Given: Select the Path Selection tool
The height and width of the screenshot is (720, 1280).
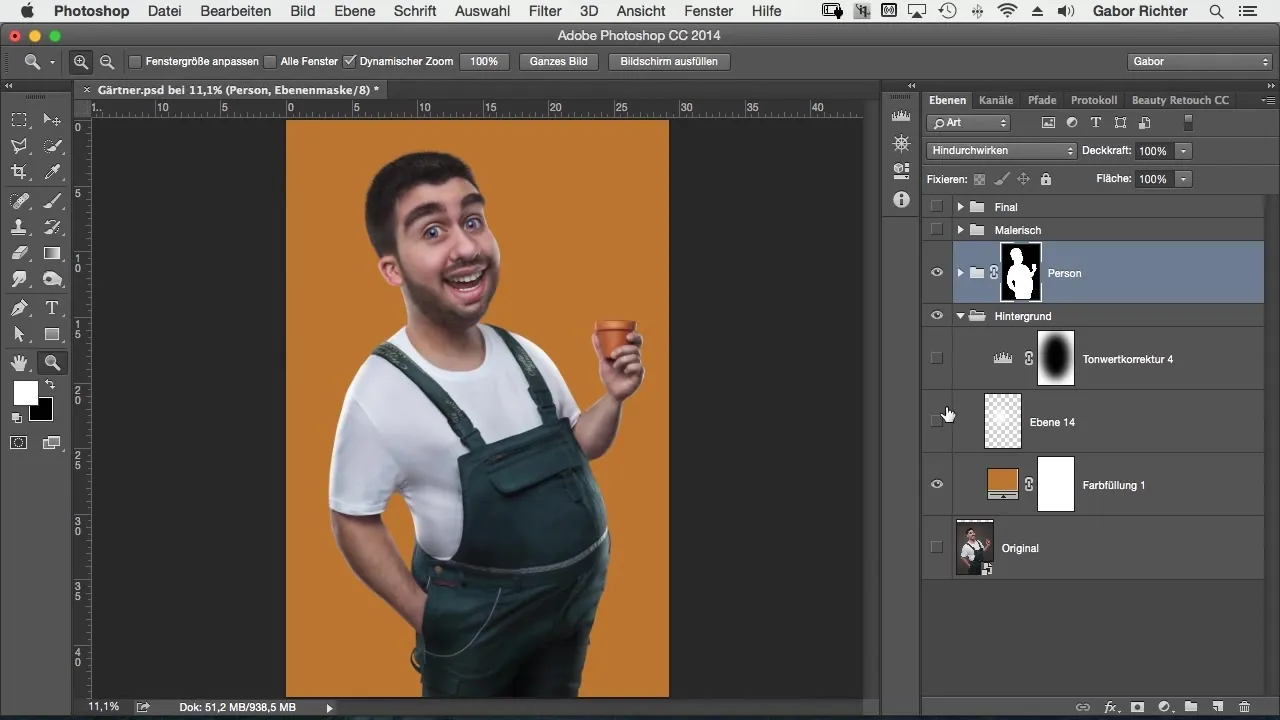Looking at the screenshot, I should point(19,335).
